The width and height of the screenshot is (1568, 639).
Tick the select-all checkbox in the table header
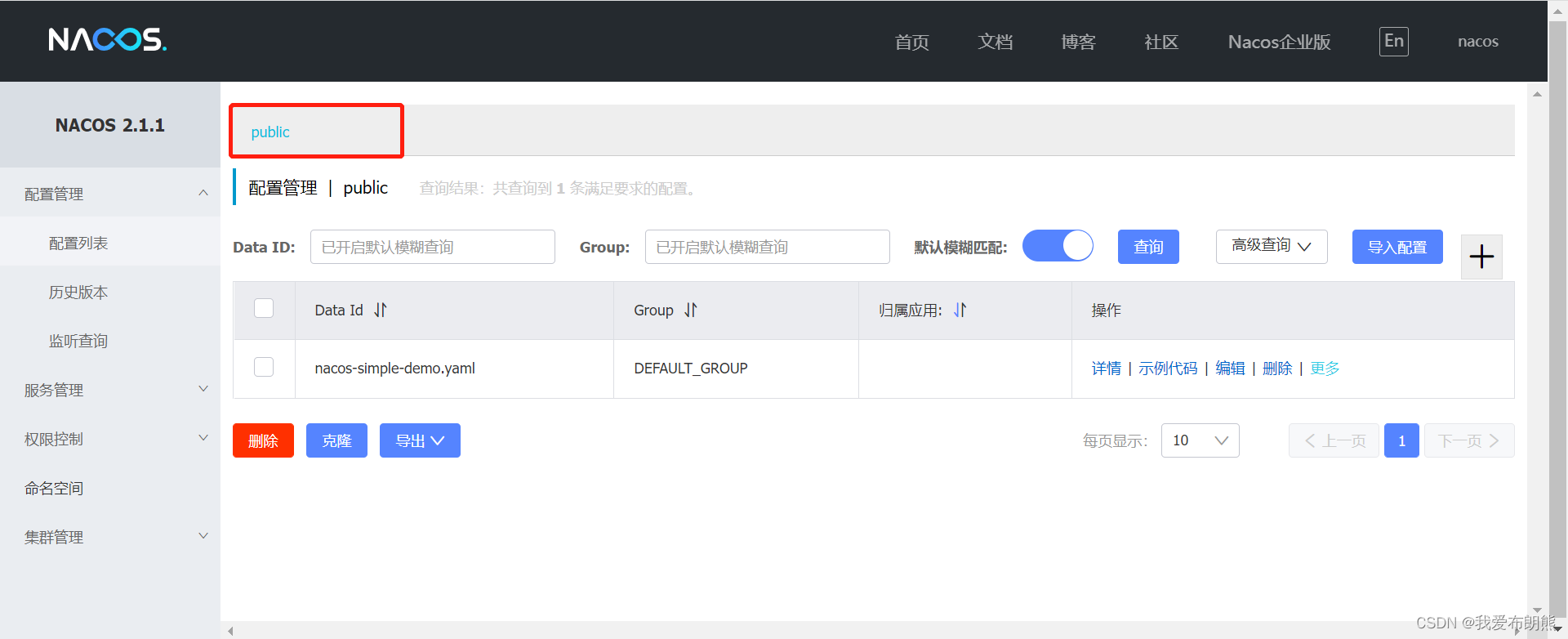click(264, 308)
